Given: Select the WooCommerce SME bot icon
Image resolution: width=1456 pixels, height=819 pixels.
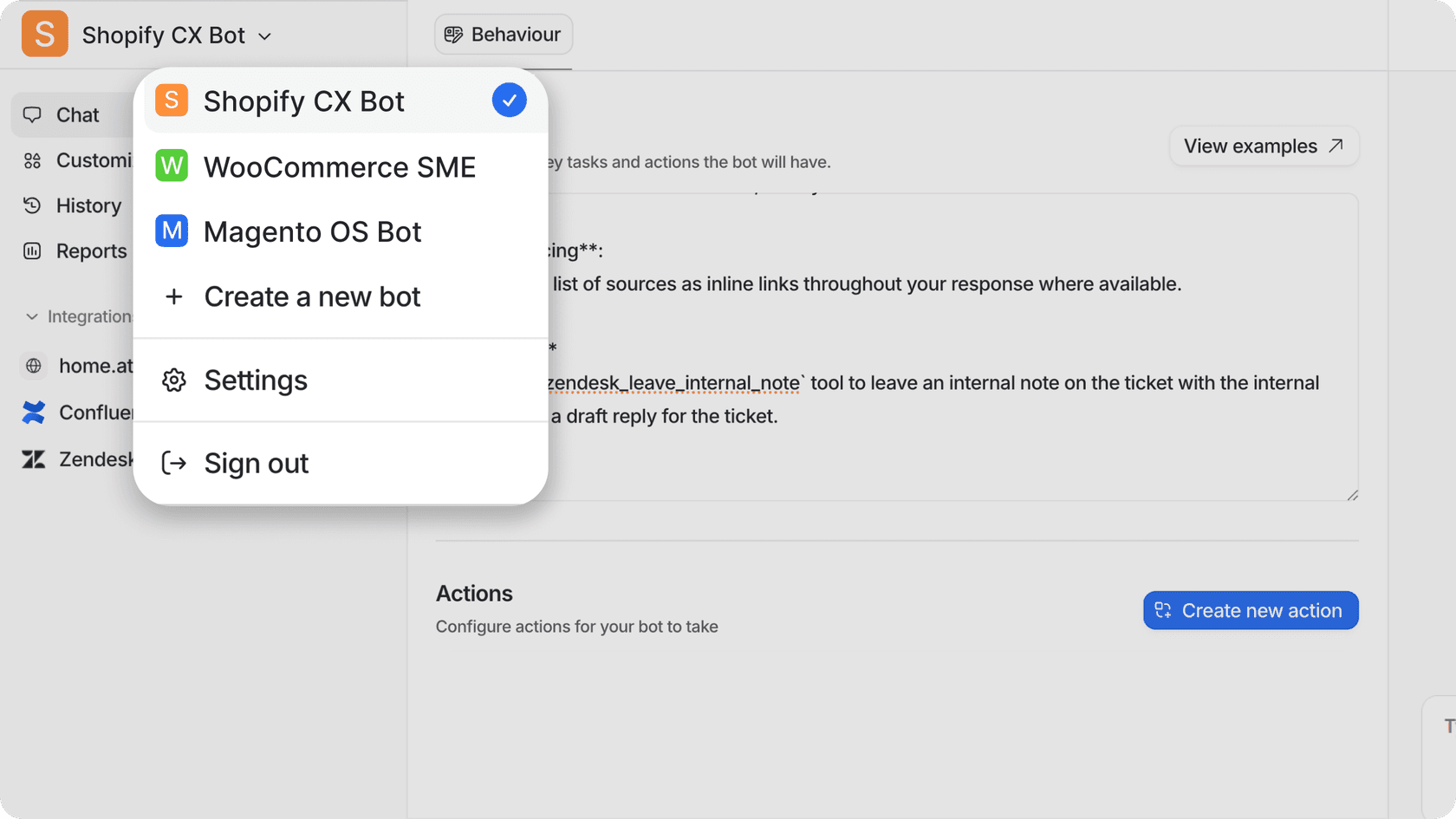Looking at the screenshot, I should coord(172,166).
